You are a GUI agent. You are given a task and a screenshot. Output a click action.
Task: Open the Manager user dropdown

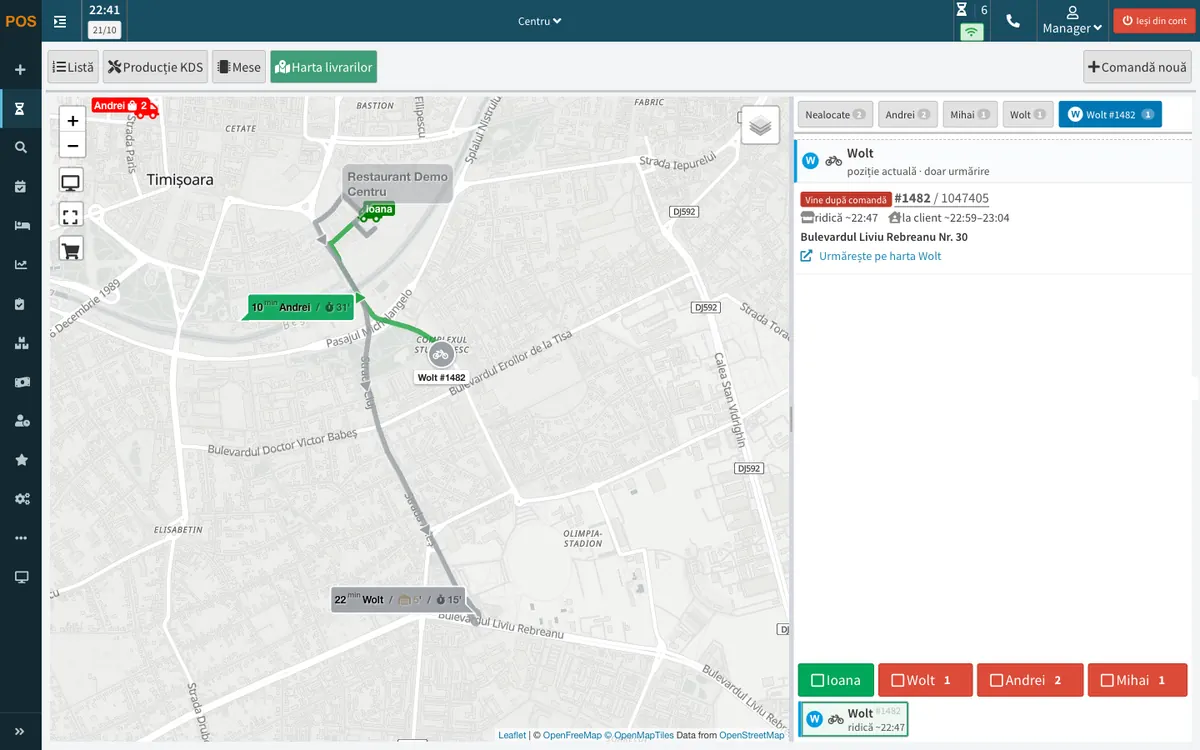(1072, 21)
